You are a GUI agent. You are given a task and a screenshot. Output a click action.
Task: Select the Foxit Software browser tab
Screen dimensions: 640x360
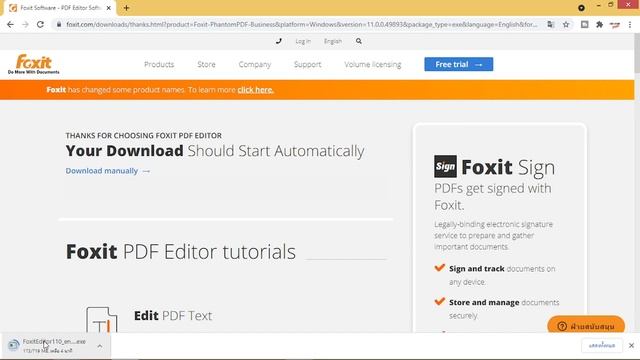(60, 8)
